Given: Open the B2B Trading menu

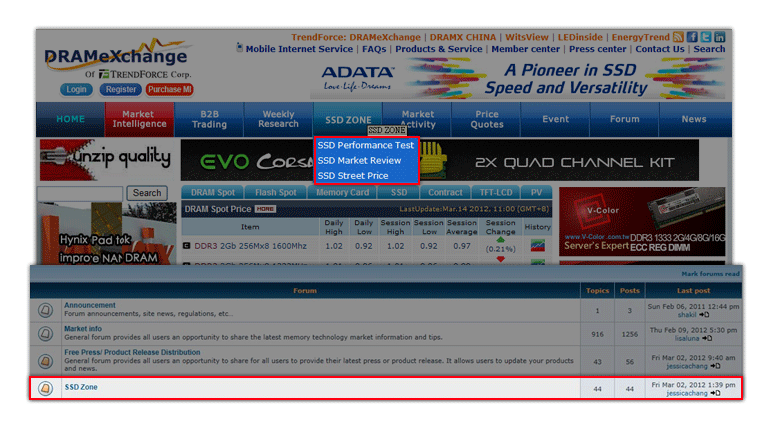Looking at the screenshot, I should point(209,119).
